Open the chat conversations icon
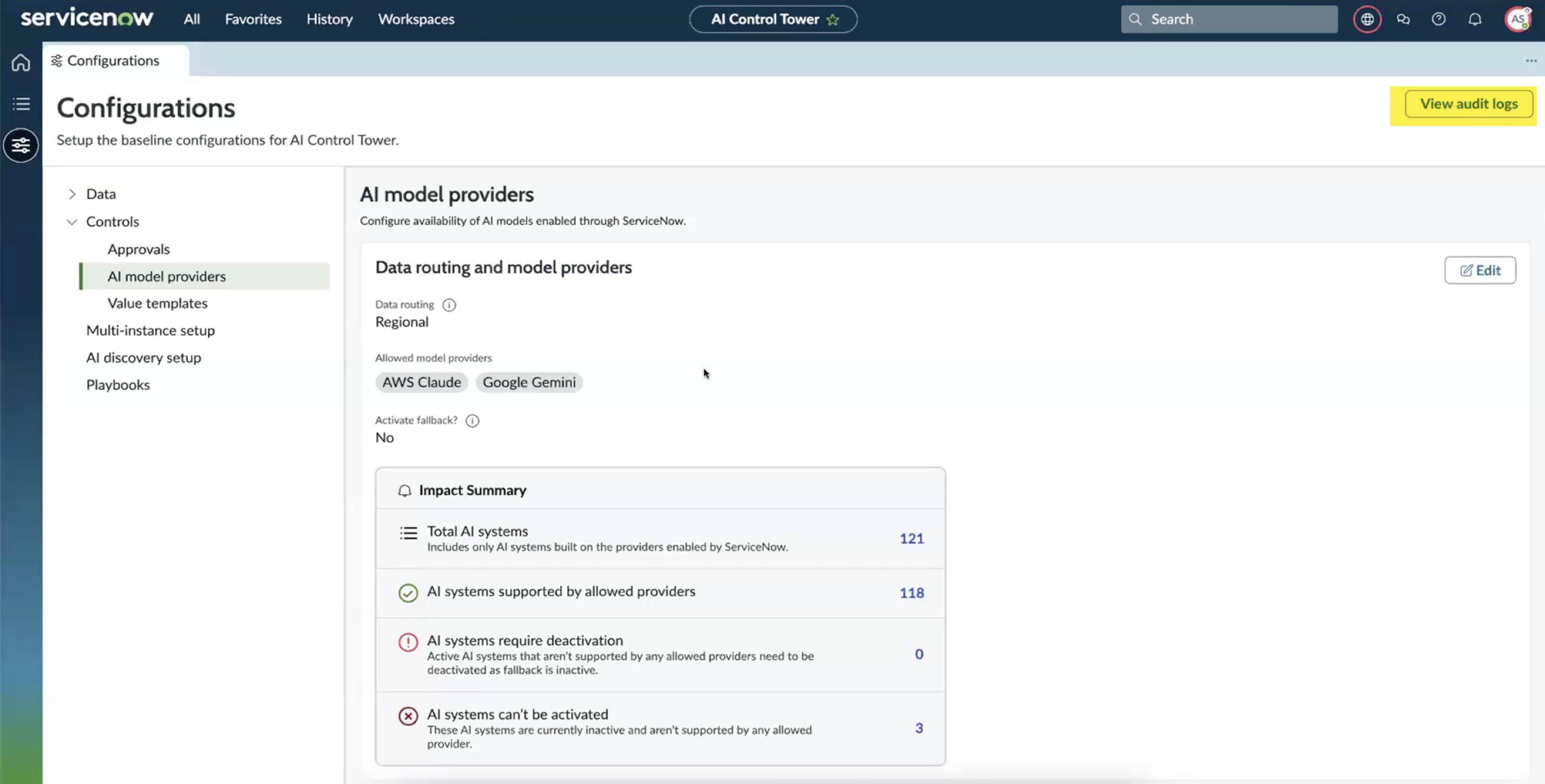1545x784 pixels. pos(1403,19)
